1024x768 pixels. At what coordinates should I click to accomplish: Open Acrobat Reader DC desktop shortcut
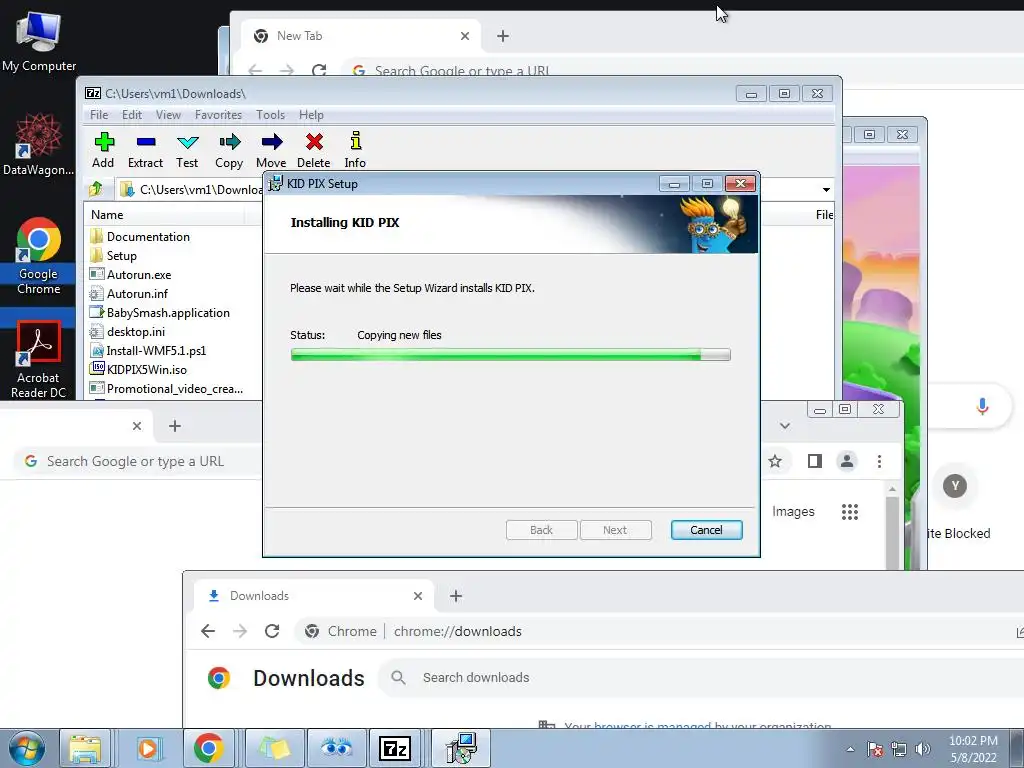[39, 359]
